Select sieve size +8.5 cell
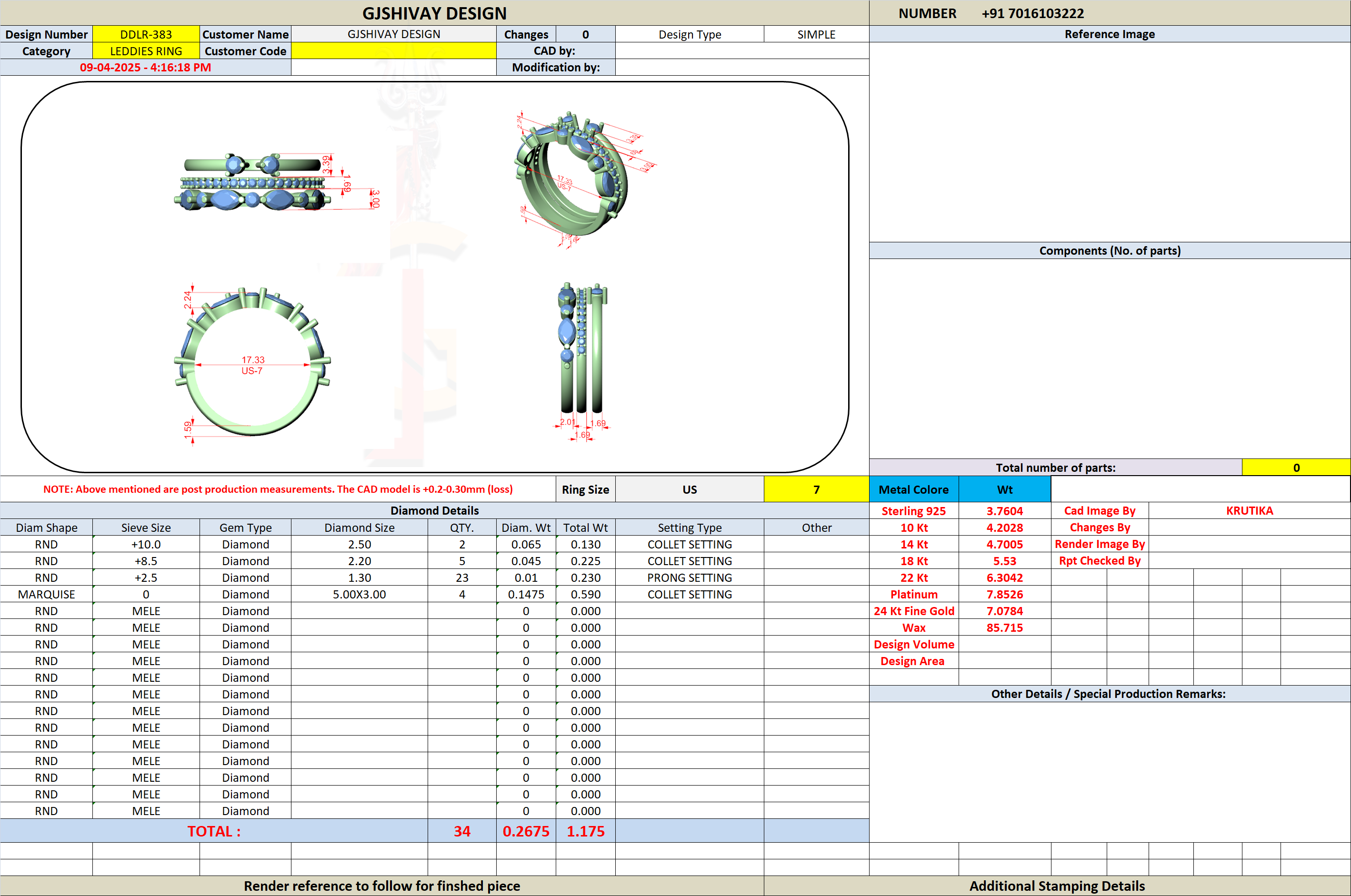 pyautogui.click(x=146, y=560)
